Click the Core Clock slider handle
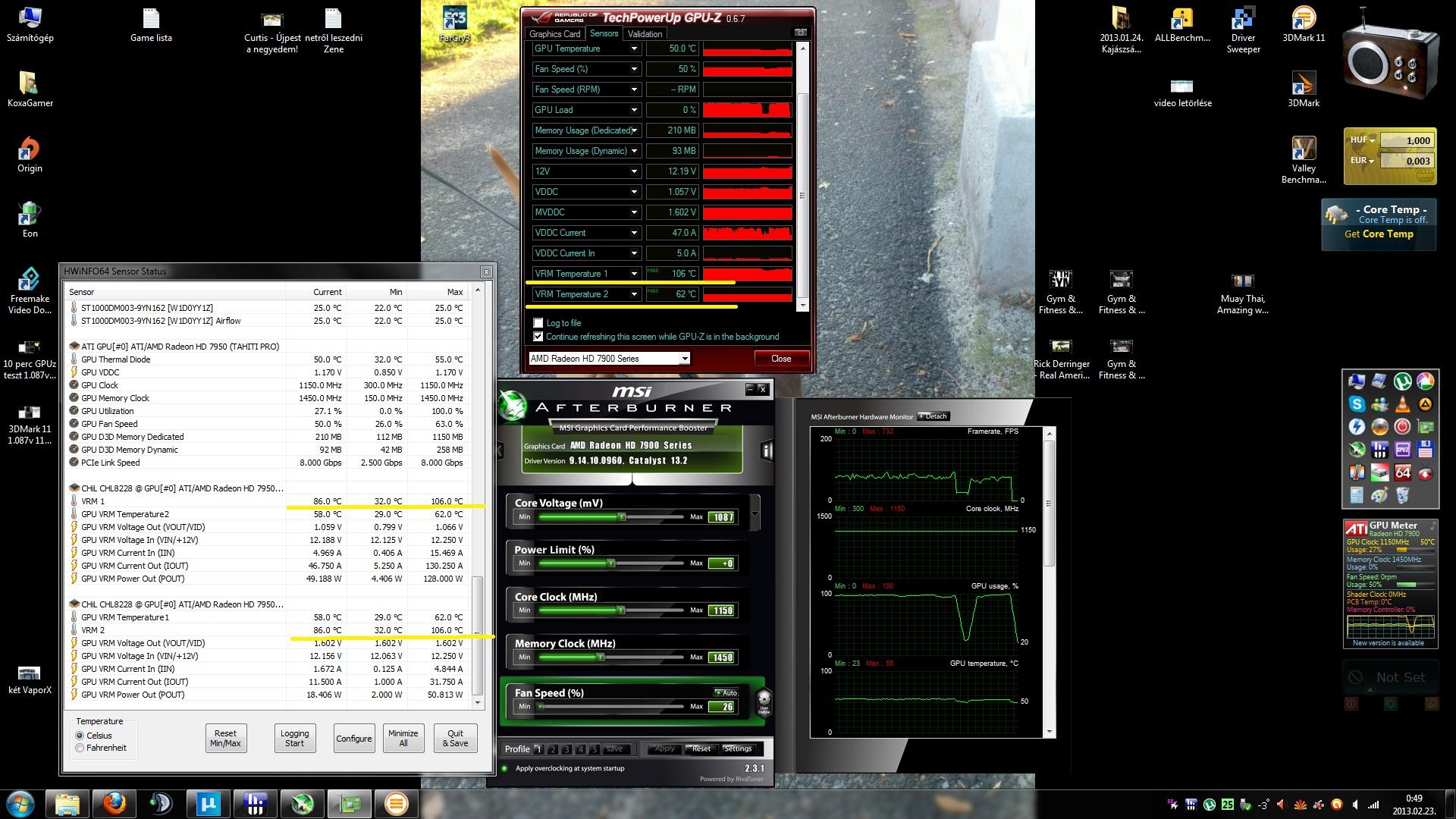 620,610
